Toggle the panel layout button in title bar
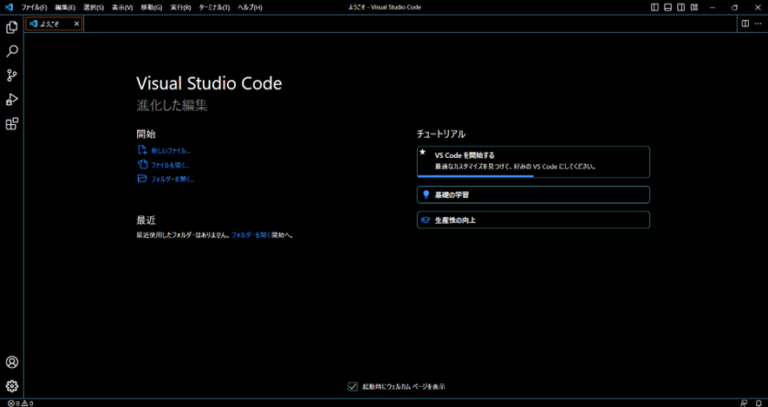Image resolution: width=768 pixels, height=407 pixels. point(668,7)
